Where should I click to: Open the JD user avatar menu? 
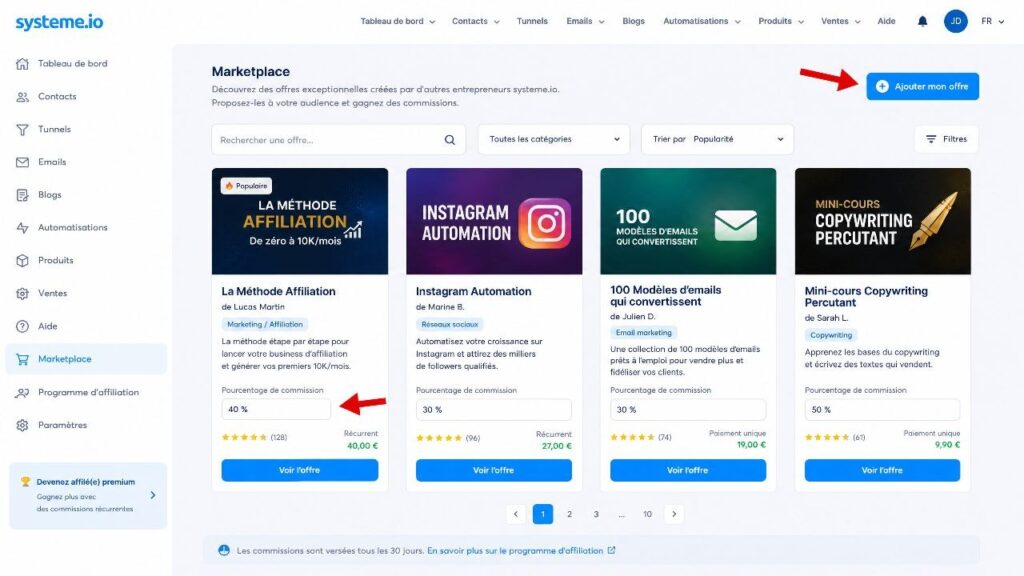[x=955, y=21]
